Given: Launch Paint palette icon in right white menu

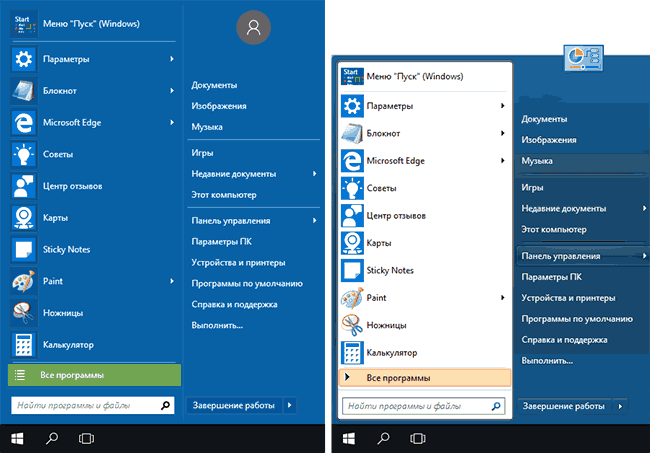Looking at the screenshot, I should click(x=352, y=298).
